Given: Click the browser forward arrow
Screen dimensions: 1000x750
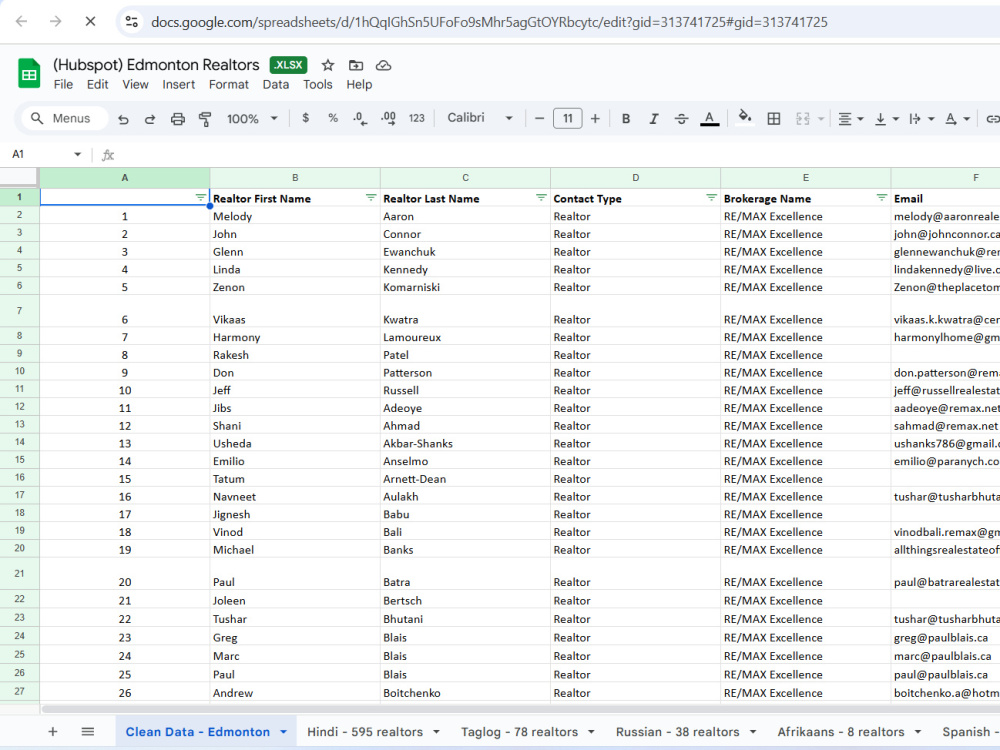Looking at the screenshot, I should tap(55, 22).
